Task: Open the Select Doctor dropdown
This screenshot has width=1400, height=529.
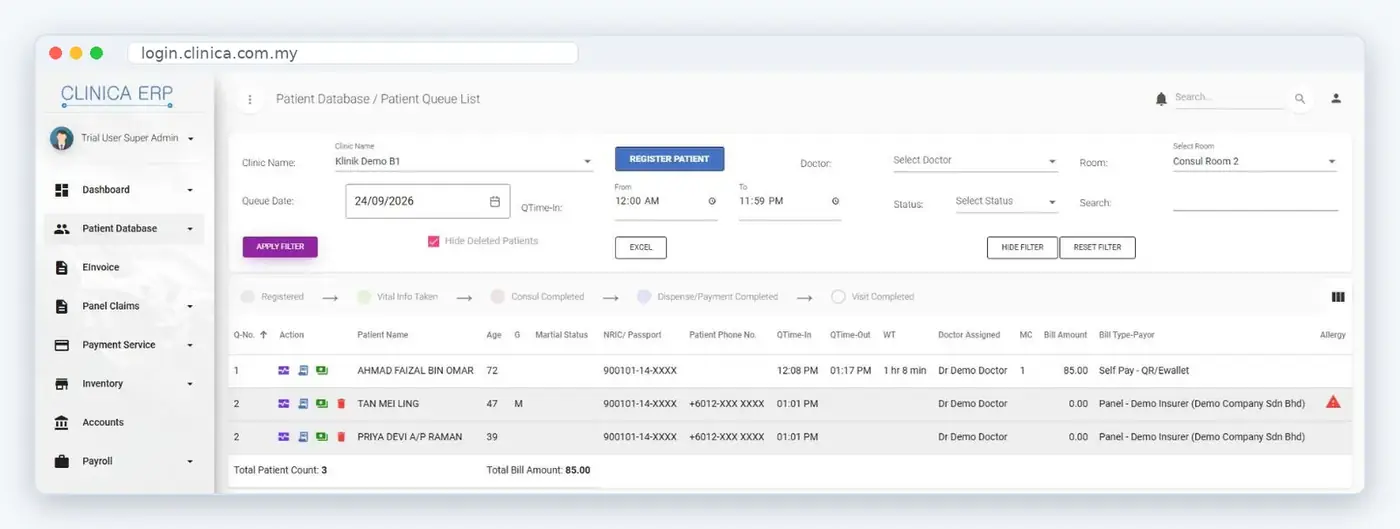Action: tap(975, 161)
